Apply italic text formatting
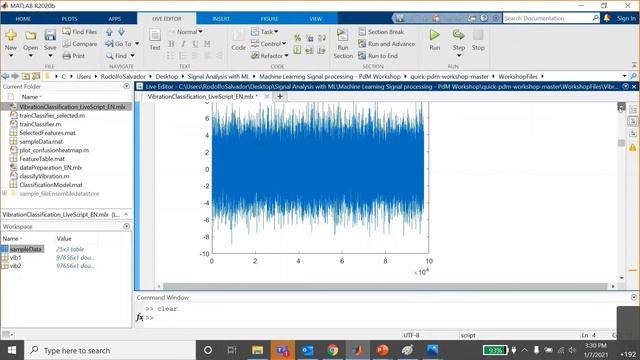Viewport: 640px width, 360px height. point(184,44)
